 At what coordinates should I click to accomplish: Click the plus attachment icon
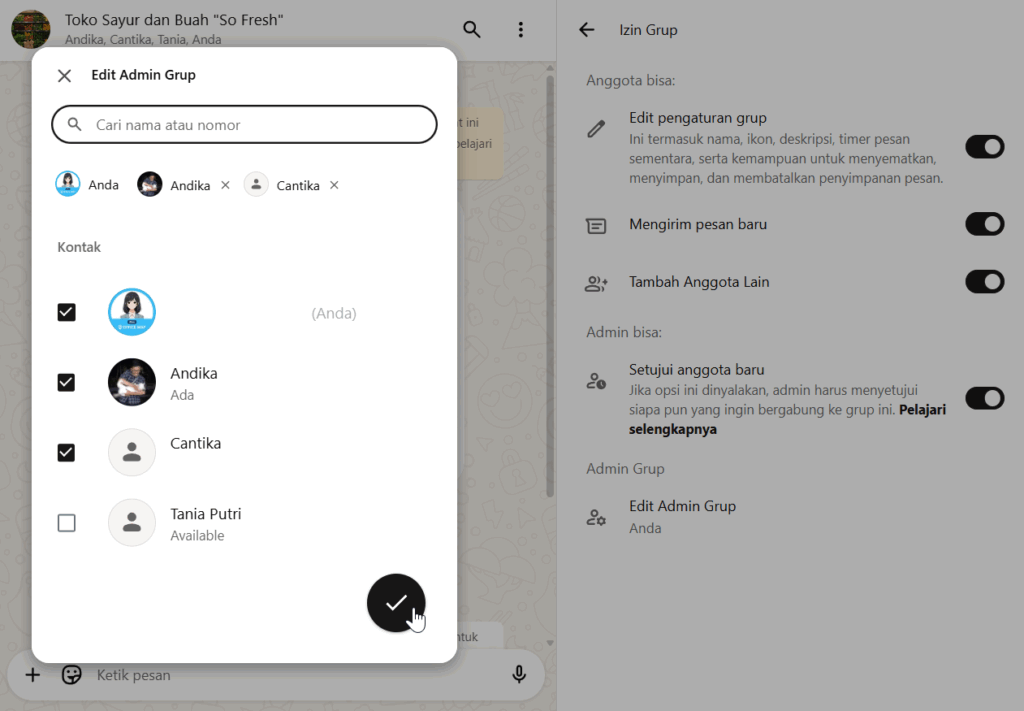[32, 675]
